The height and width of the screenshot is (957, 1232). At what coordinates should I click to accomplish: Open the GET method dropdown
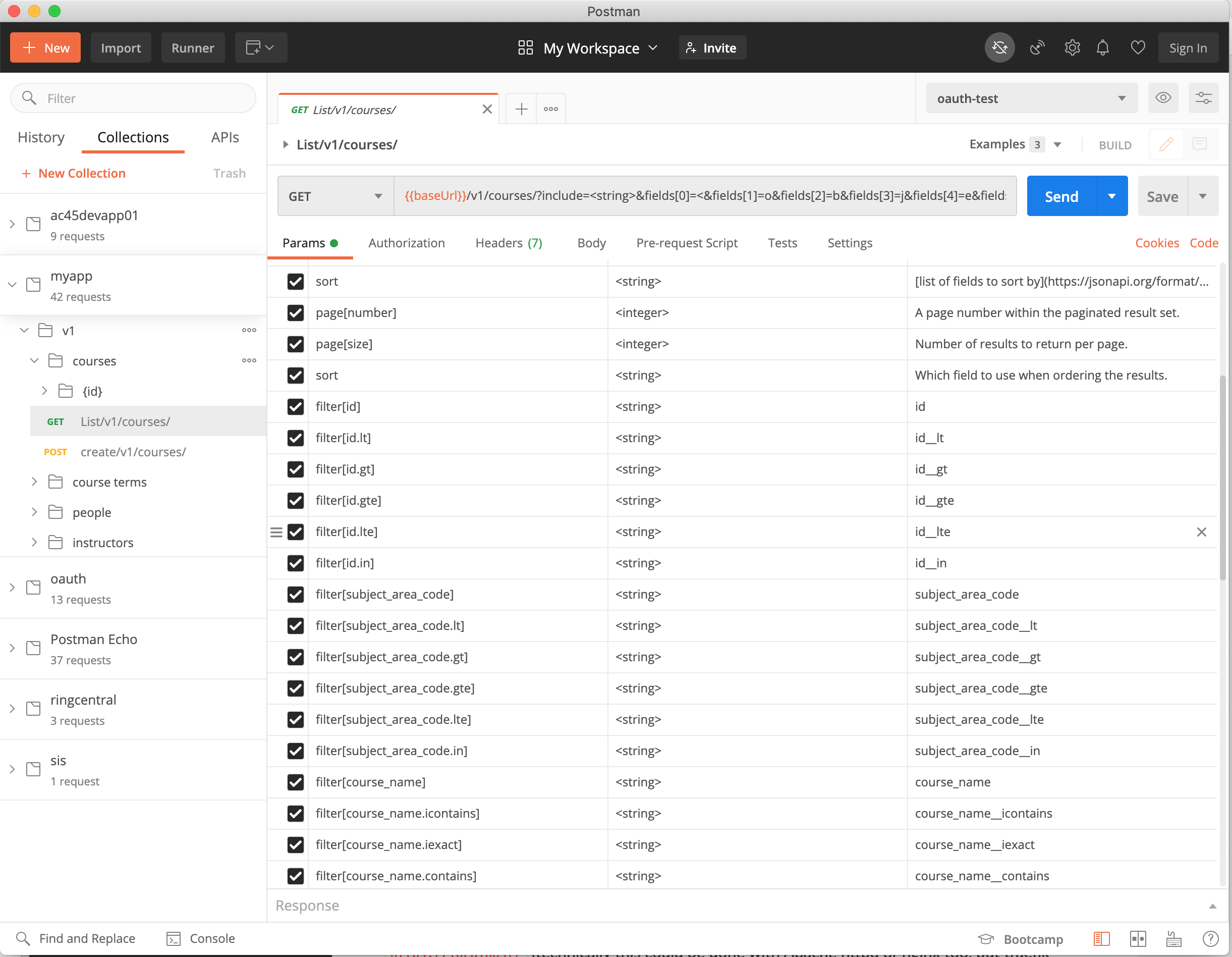point(335,196)
